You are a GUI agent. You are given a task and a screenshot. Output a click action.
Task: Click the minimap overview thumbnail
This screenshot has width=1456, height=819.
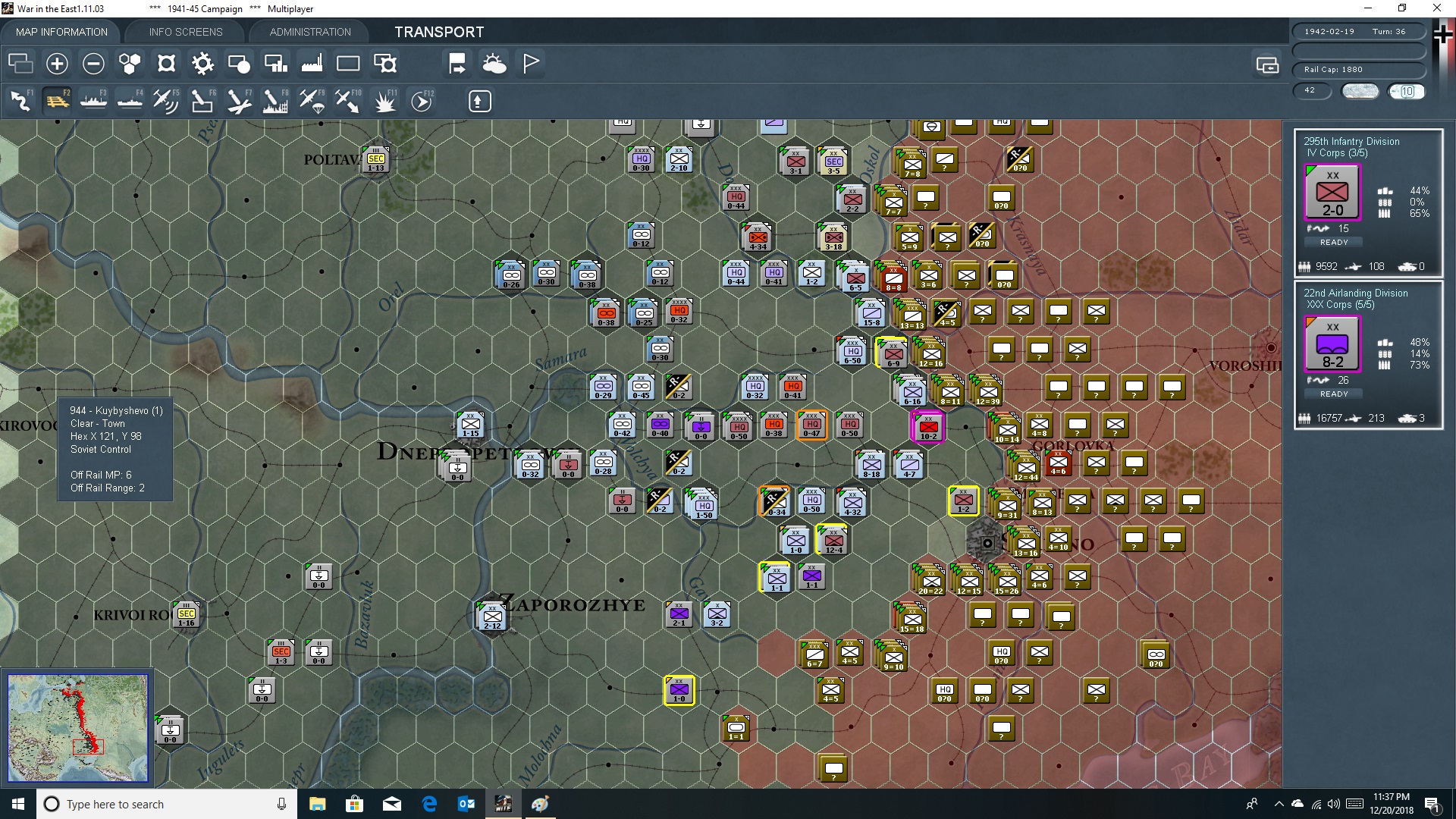click(78, 728)
